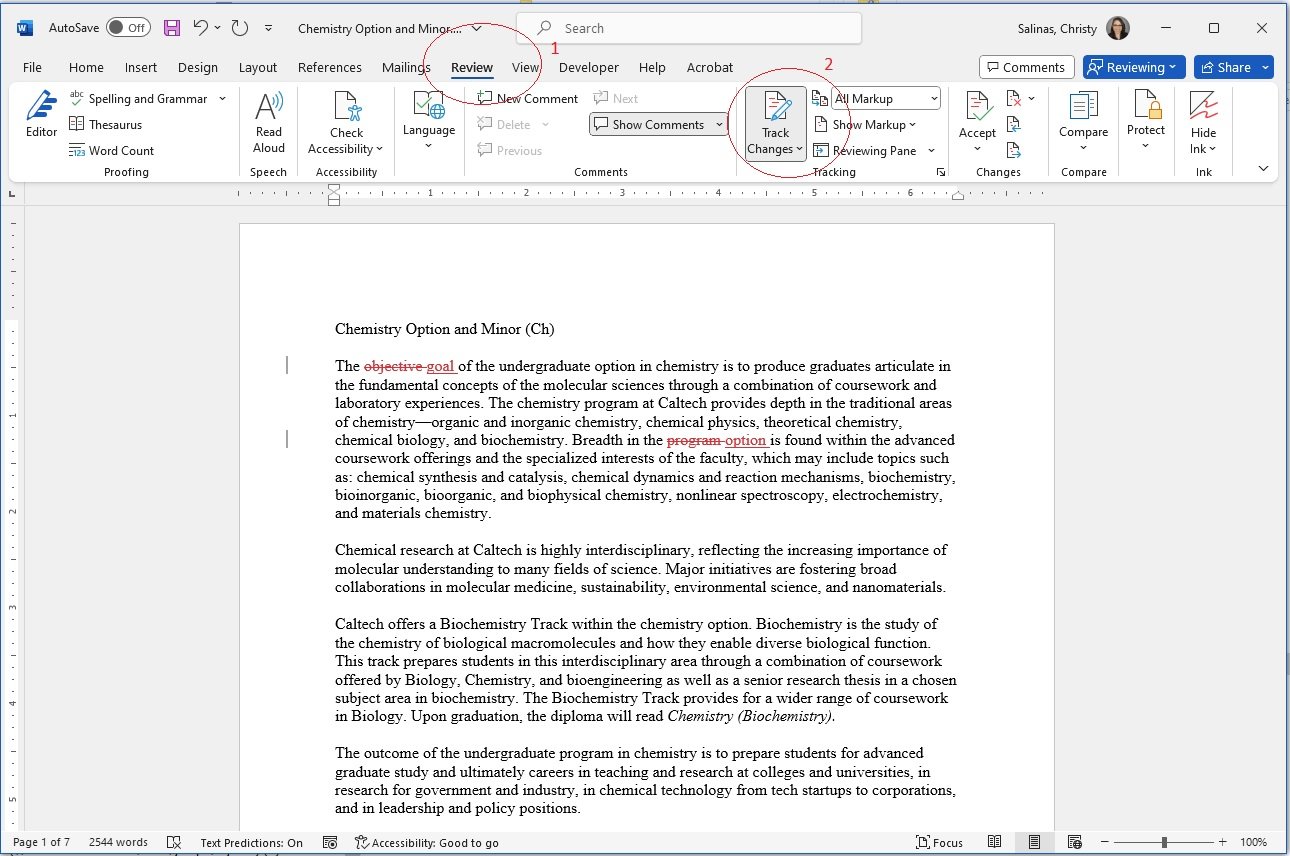Click the Share button
The height and width of the screenshot is (856, 1290).
(1225, 67)
